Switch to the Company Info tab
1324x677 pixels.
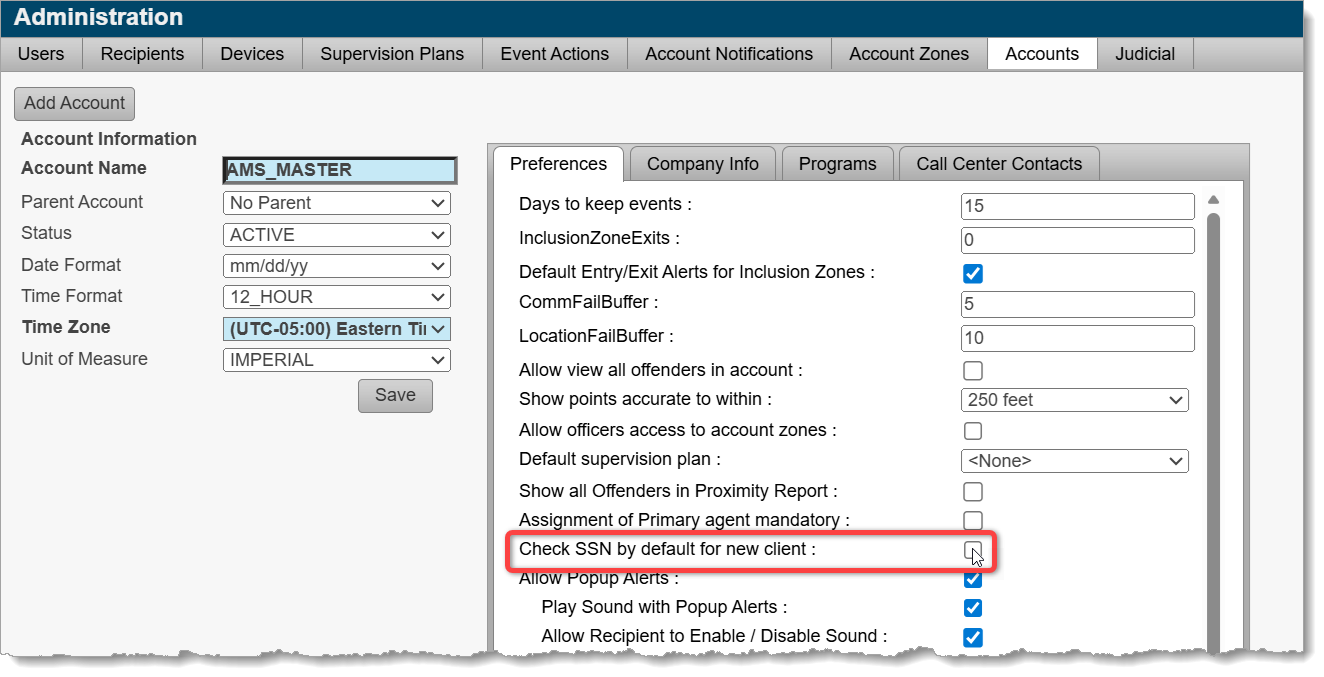(702, 164)
